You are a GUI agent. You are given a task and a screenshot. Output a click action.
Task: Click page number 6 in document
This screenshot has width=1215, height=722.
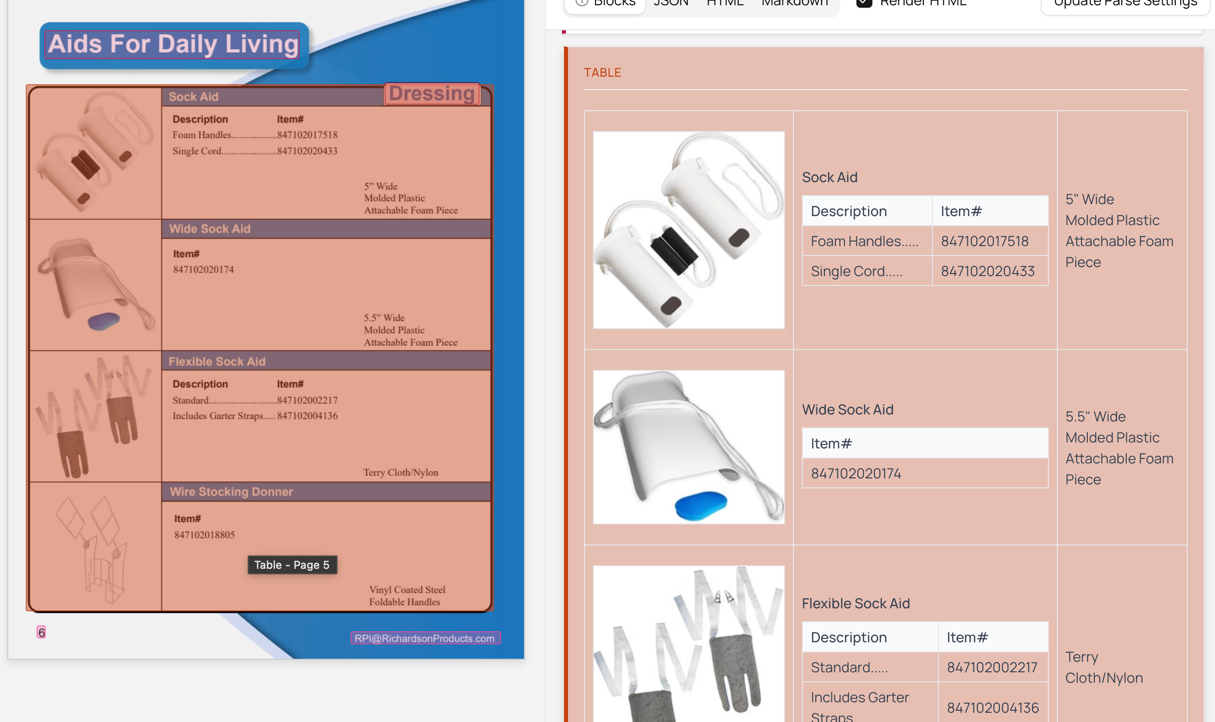(41, 632)
